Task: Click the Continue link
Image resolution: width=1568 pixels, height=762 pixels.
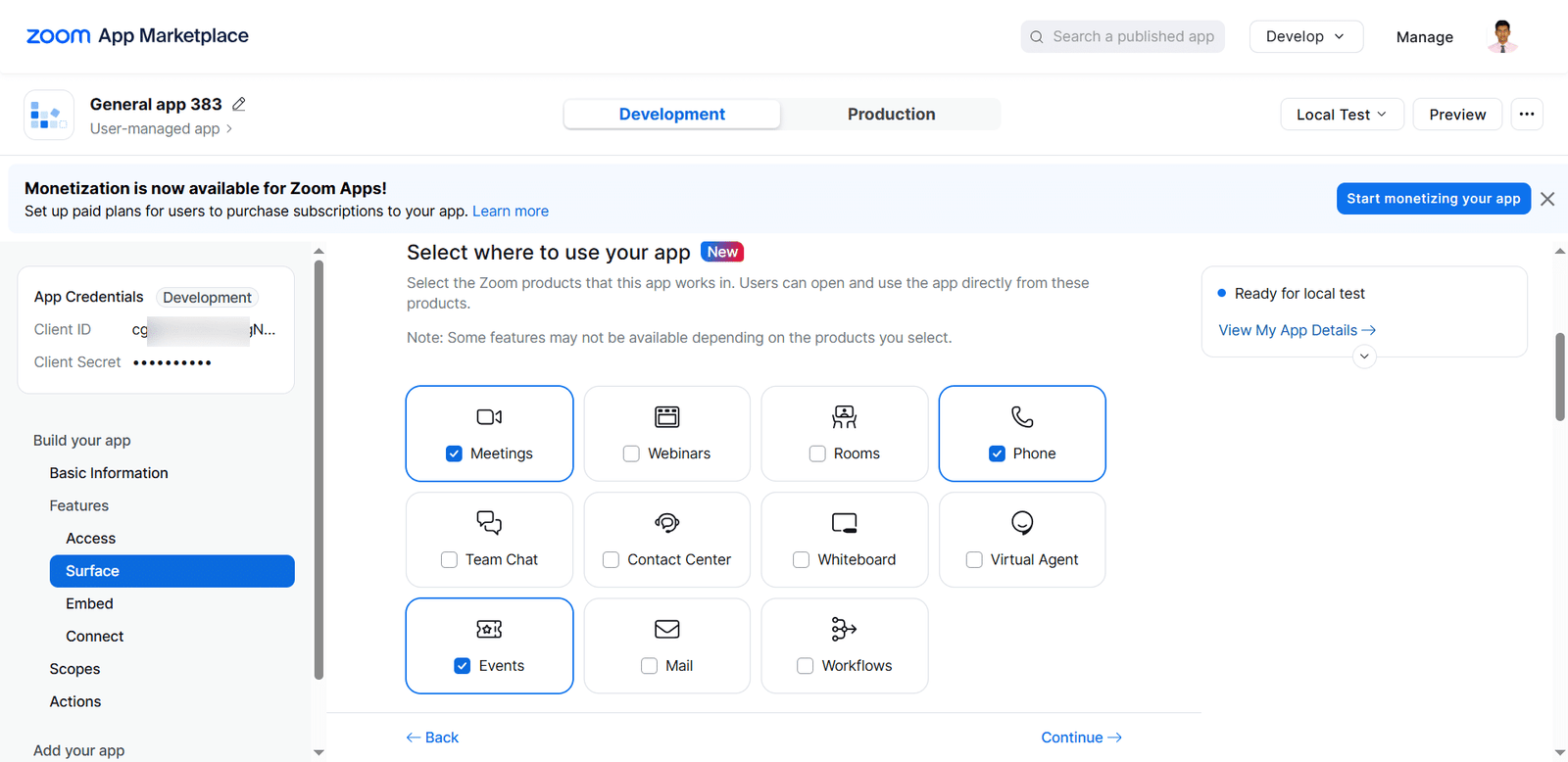Action: (x=1081, y=738)
